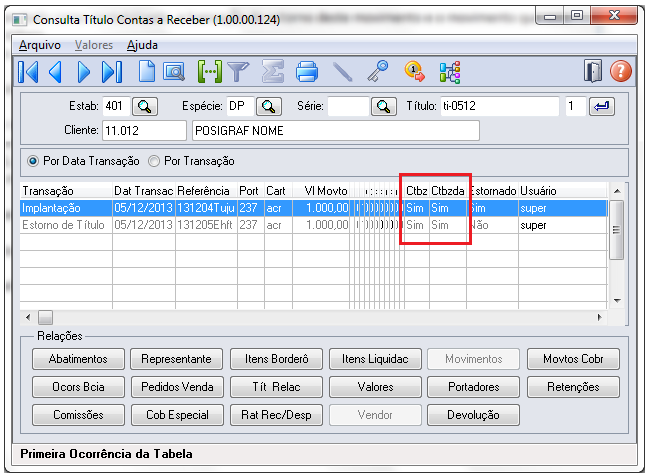Go to next record arrow
This screenshot has height=476, width=649.
coord(84,72)
